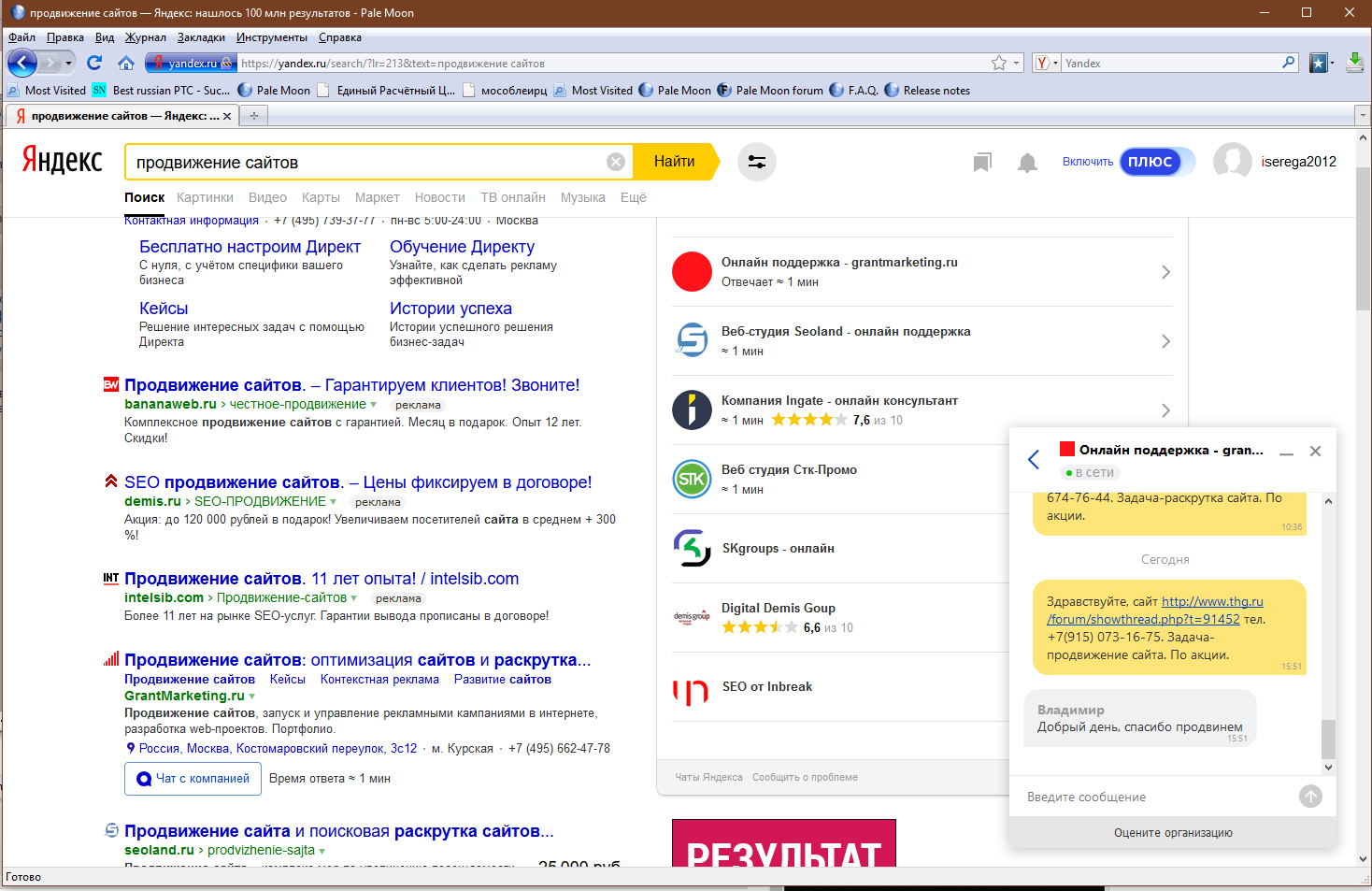The image size is (1372, 891).
Task: Bookmark this page with the address bar star
Action: (x=999, y=63)
